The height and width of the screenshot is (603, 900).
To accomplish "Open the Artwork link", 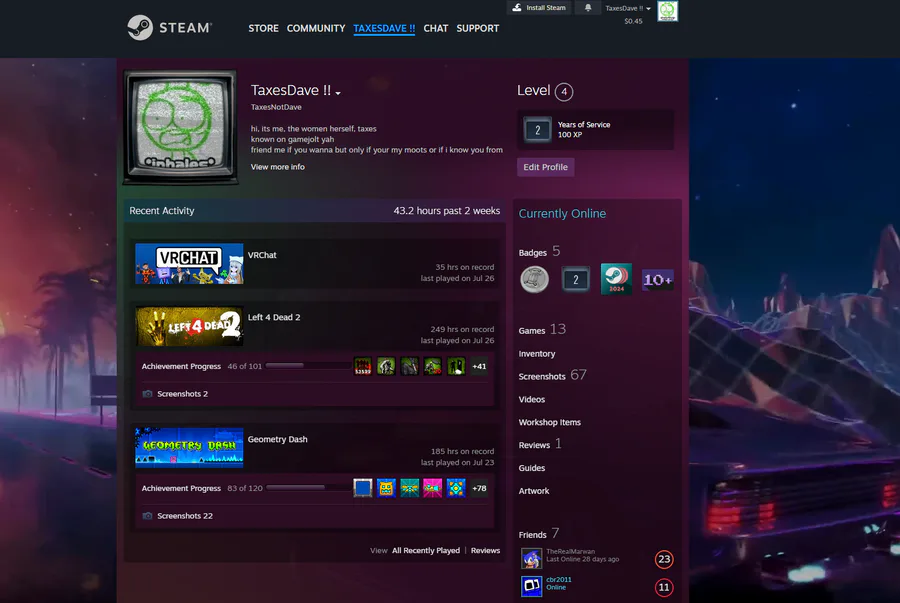I will [x=534, y=491].
